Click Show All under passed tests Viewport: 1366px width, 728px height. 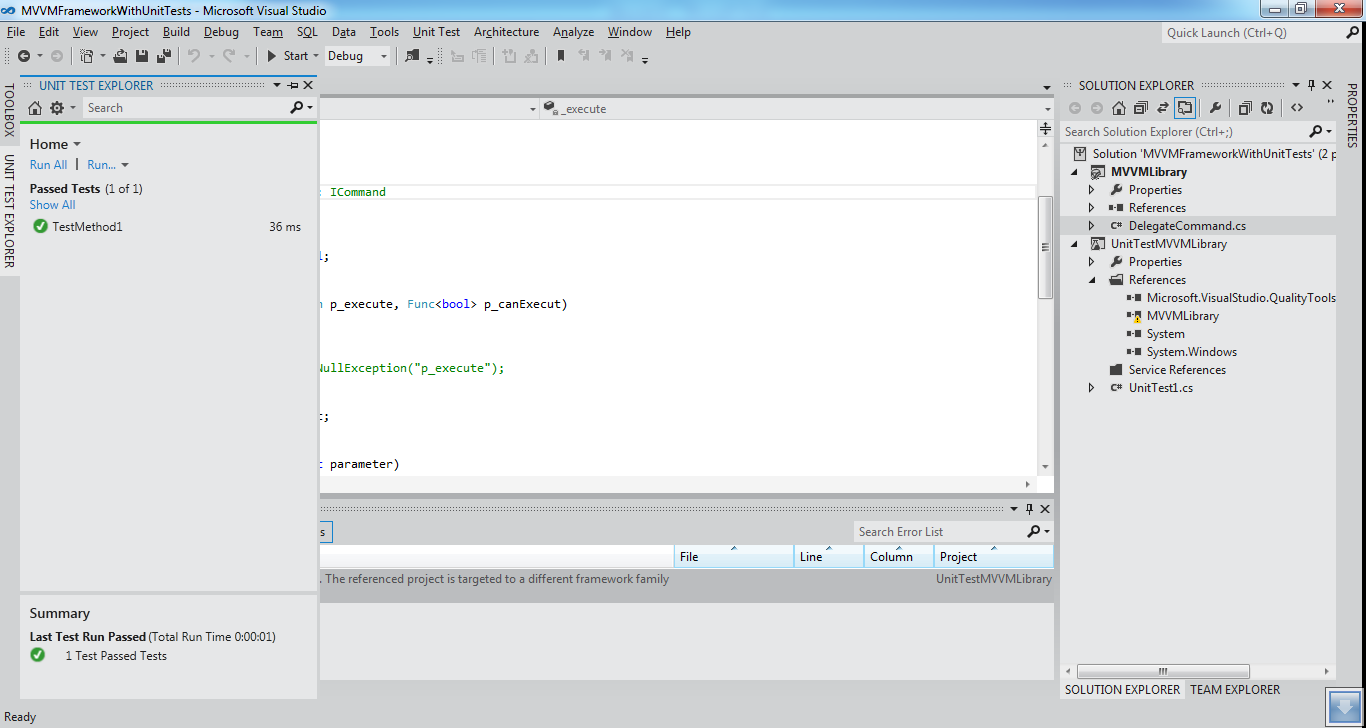click(52, 204)
